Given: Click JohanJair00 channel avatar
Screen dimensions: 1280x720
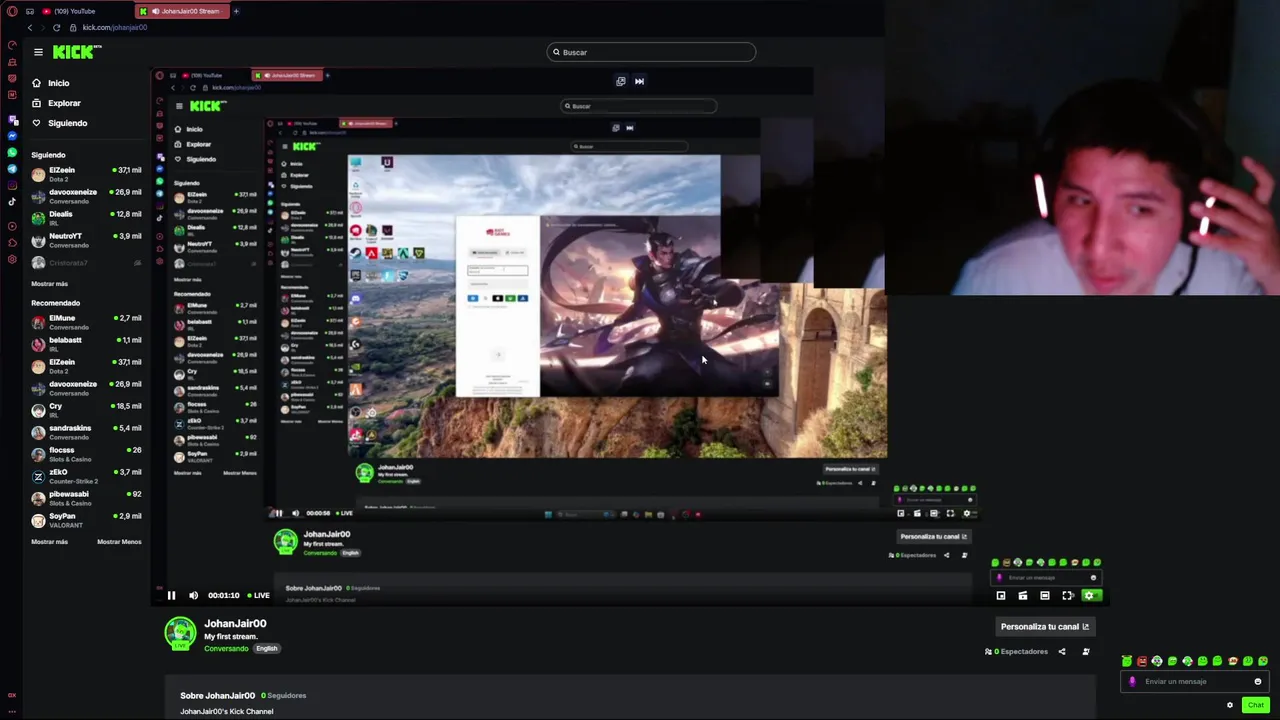Looking at the screenshot, I should click(x=181, y=633).
